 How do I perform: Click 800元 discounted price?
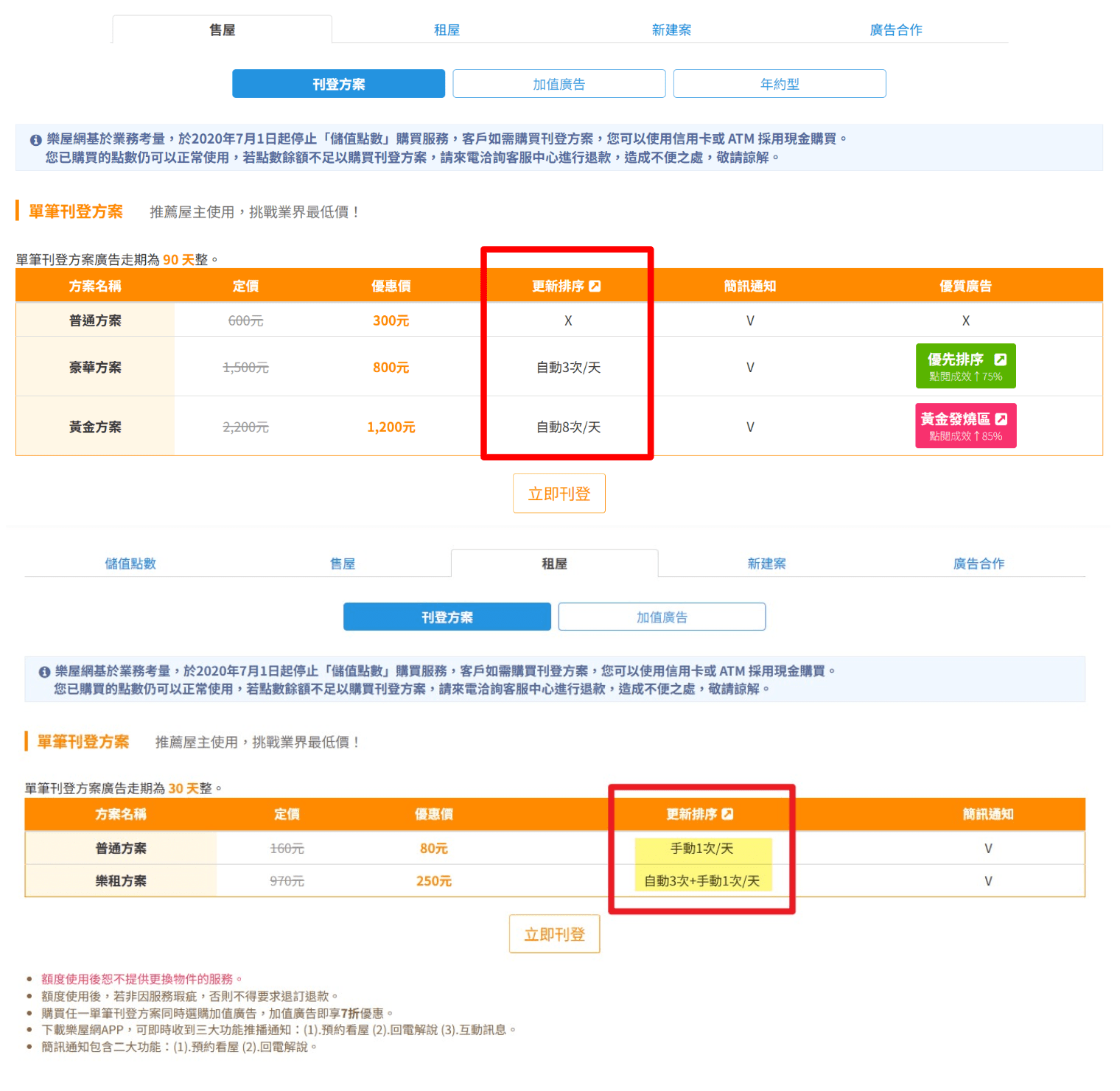pos(391,368)
